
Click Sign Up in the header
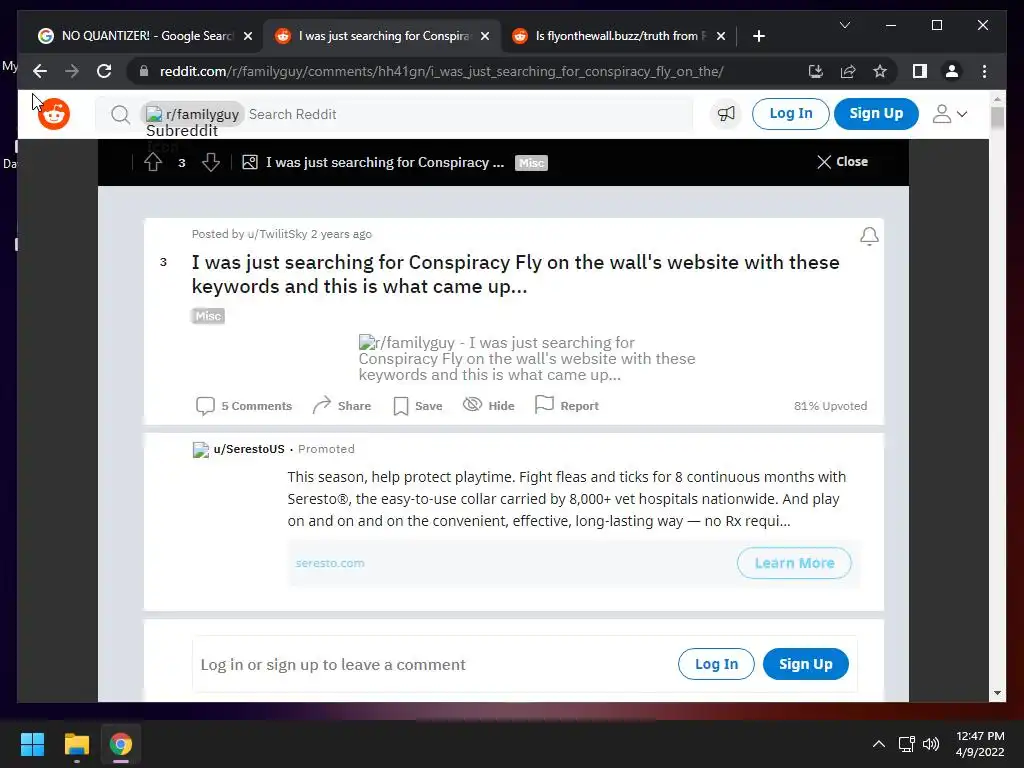[x=876, y=114]
